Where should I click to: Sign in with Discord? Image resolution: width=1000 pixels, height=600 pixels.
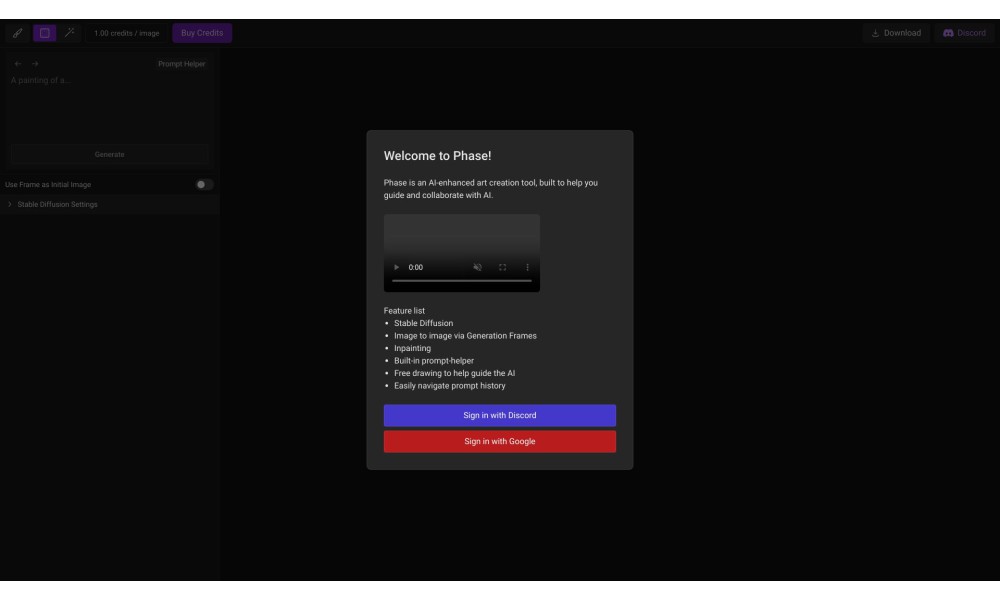500,415
